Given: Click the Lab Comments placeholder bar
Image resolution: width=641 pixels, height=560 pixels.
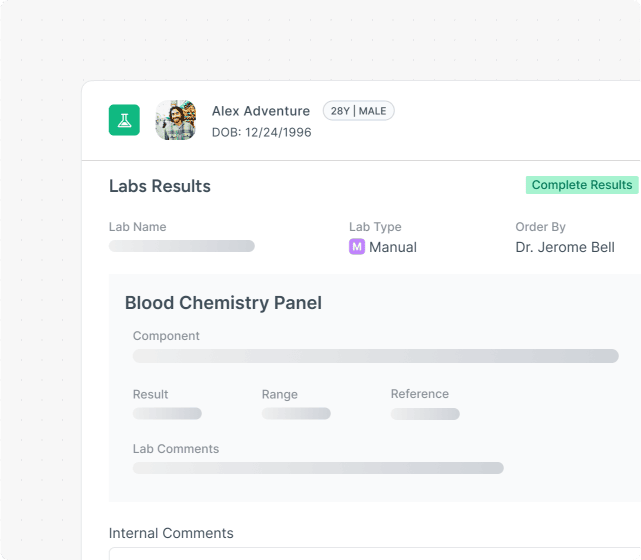Looking at the screenshot, I should [318, 468].
